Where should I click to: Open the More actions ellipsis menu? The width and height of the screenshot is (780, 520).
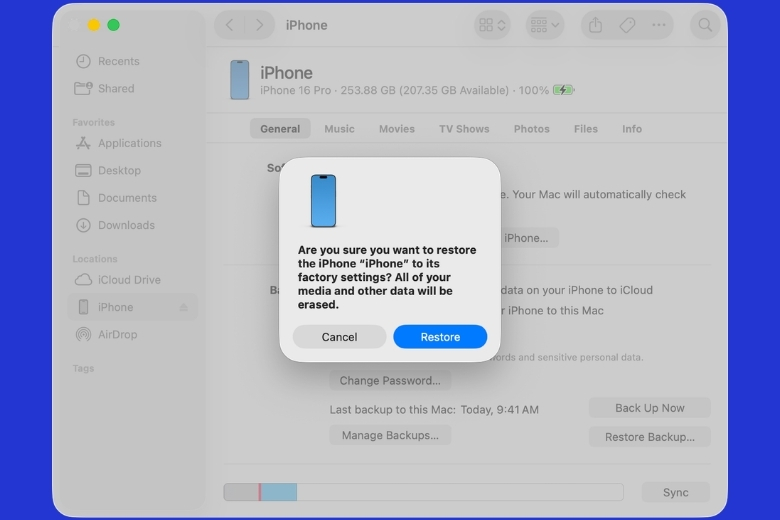659,25
